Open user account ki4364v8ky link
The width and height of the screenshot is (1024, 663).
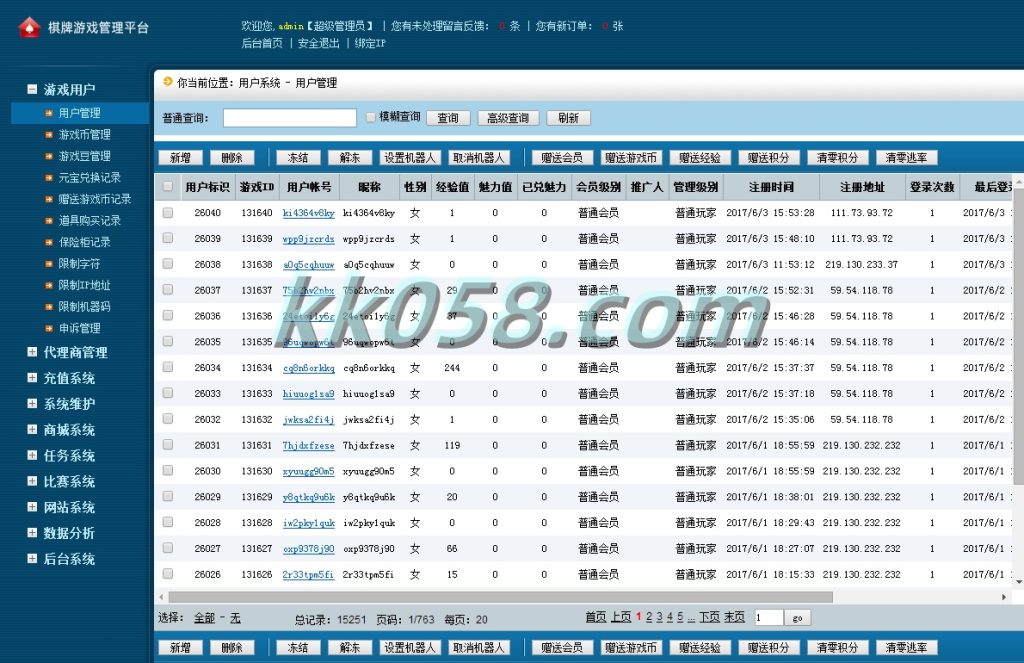[308, 213]
